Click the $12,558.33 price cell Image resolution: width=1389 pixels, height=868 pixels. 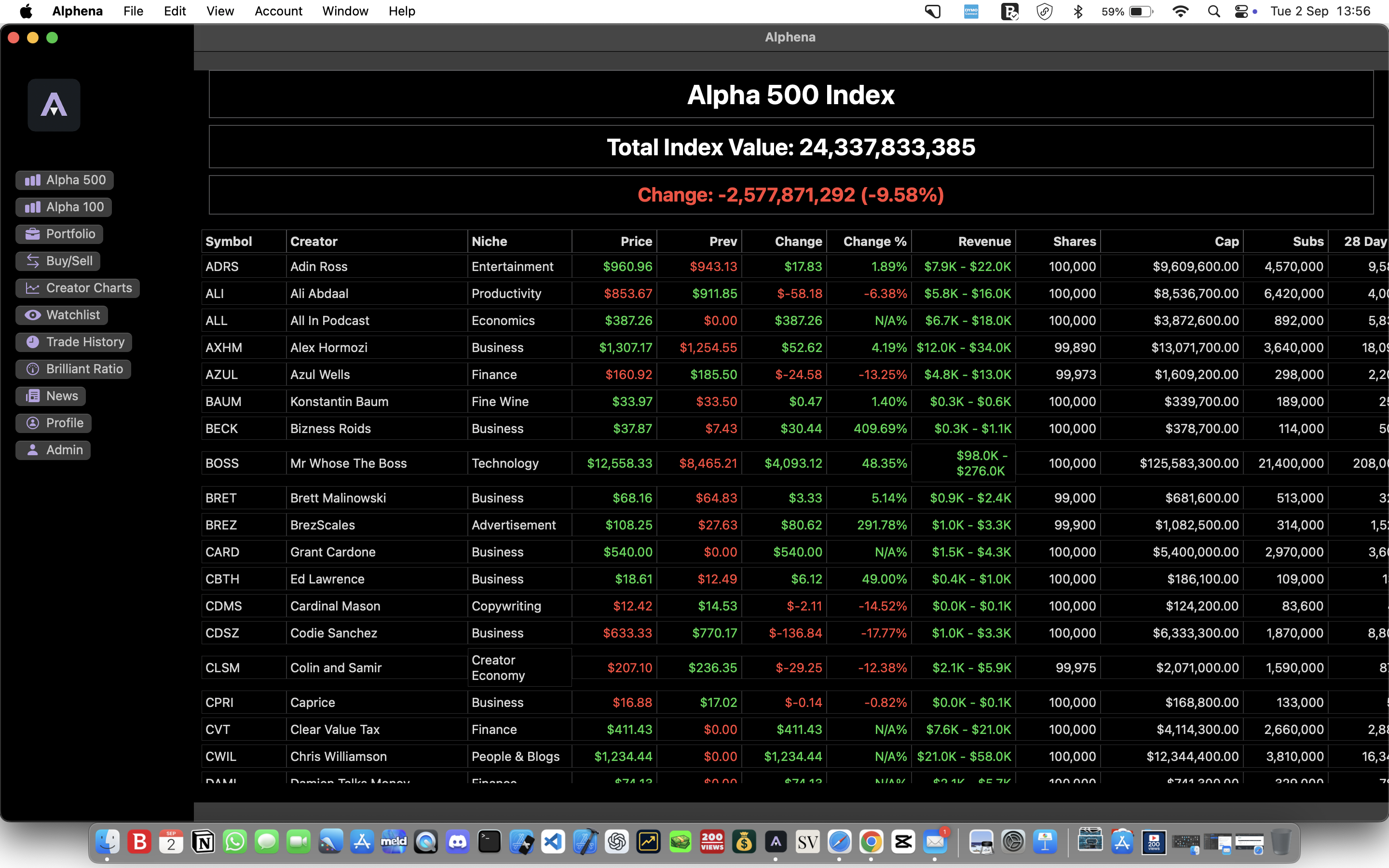(x=614, y=463)
